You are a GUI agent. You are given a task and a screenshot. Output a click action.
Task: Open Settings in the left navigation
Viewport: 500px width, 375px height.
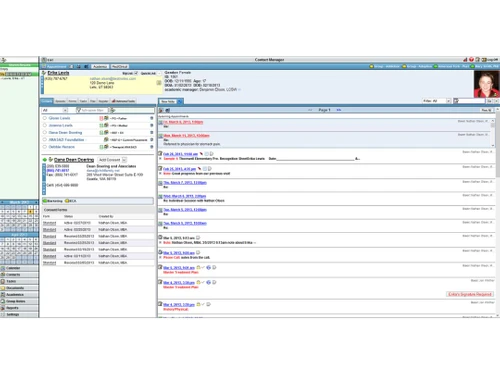[x=19, y=314]
